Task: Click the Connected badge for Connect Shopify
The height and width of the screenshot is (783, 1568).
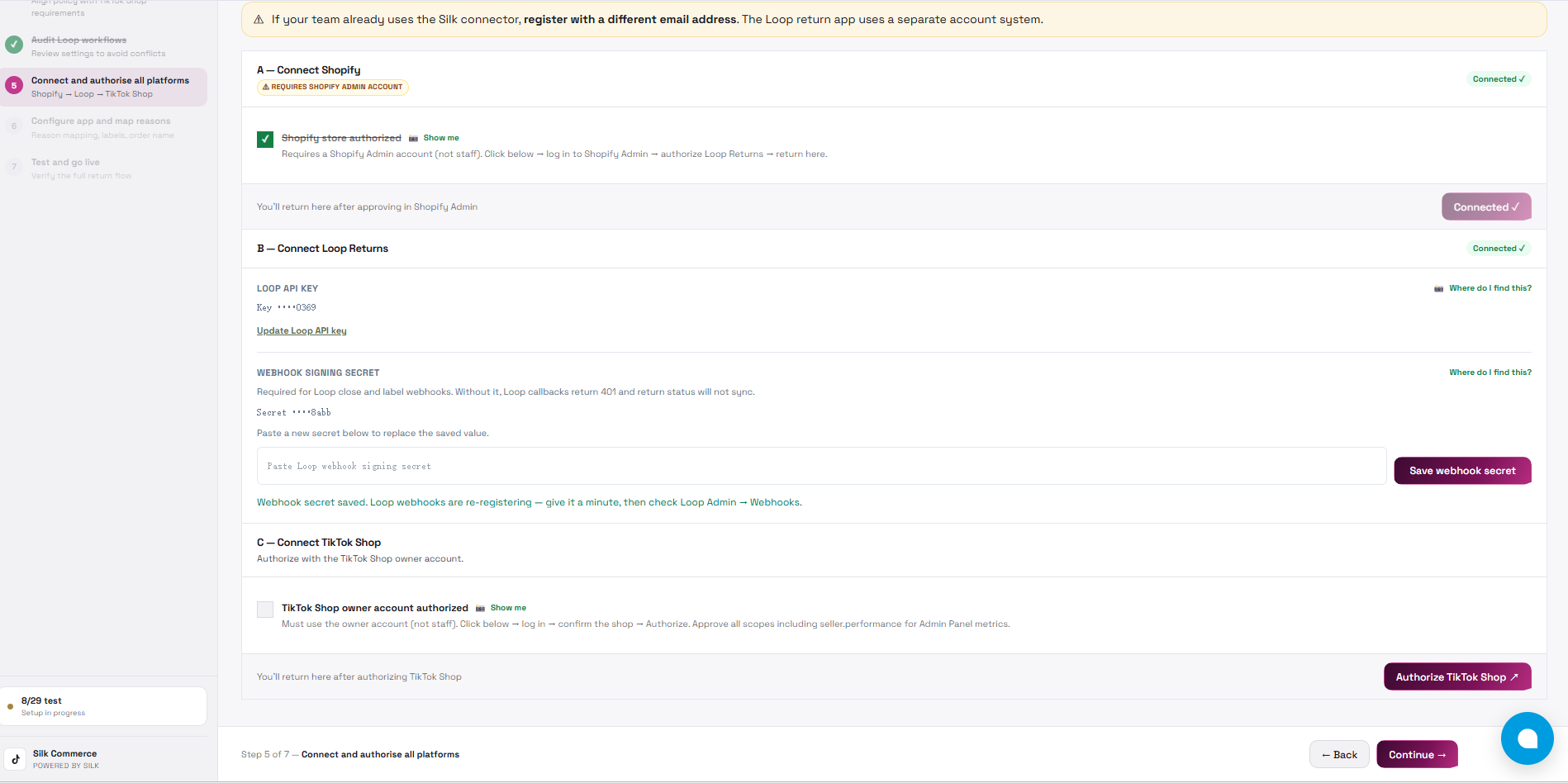Action: click(1499, 79)
